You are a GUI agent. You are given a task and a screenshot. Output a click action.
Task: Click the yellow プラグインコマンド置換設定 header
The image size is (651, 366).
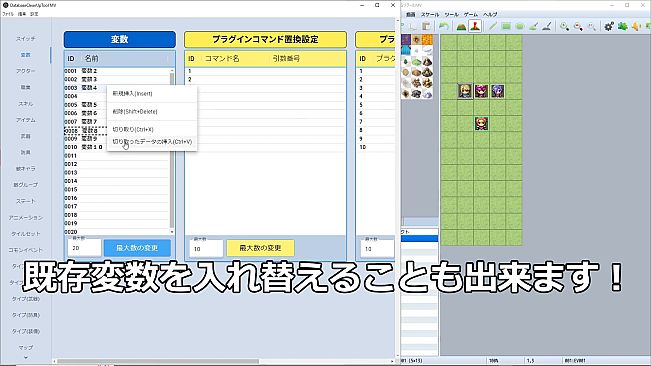tap(265, 39)
